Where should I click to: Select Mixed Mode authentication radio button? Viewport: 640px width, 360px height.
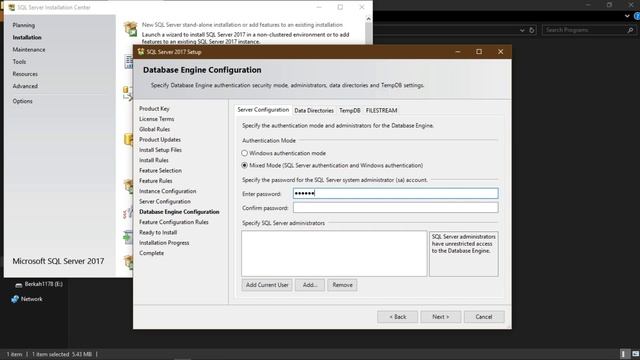tap(244, 165)
